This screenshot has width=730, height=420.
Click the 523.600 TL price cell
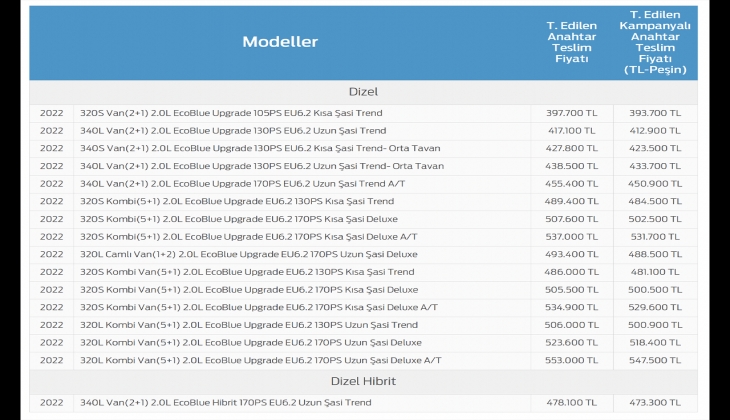[573, 342]
